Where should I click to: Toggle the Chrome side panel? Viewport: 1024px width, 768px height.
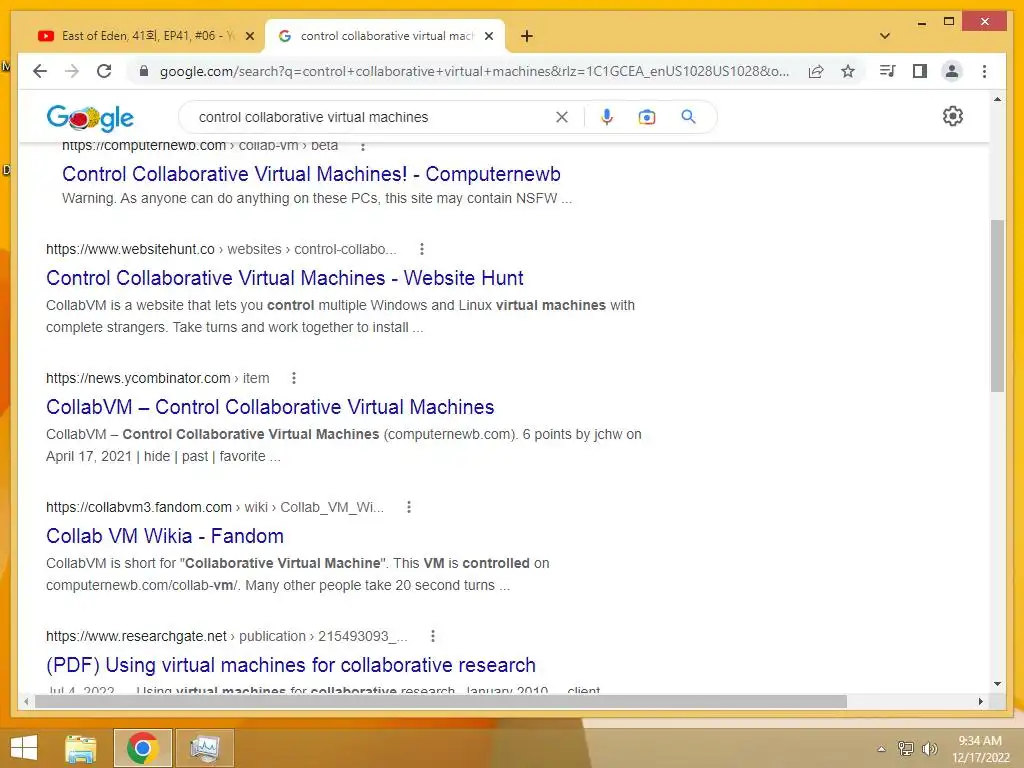920,71
